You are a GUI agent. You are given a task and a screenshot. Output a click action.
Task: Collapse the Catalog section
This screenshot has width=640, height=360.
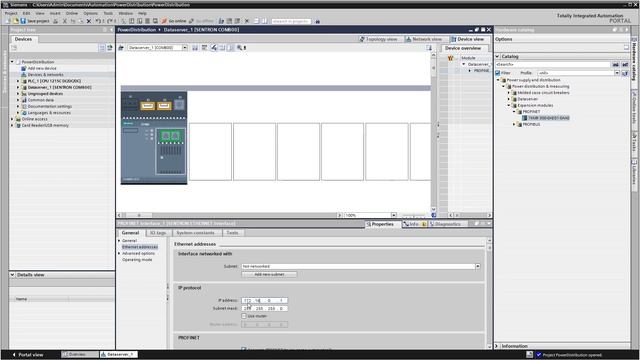coord(498,56)
